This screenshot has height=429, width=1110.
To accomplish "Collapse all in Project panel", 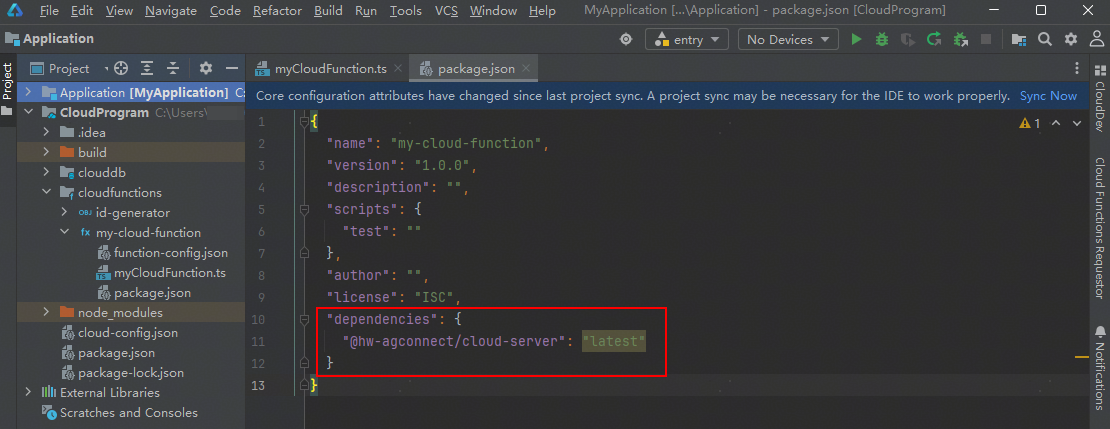I will [x=173, y=69].
